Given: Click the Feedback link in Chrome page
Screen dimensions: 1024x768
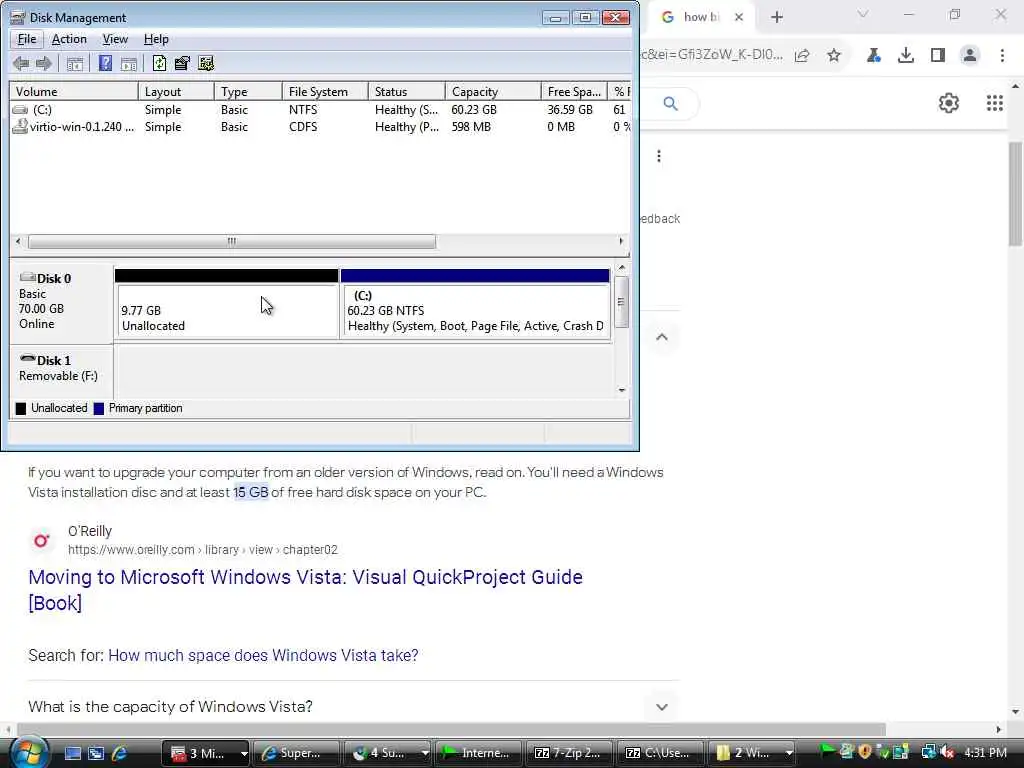Looking at the screenshot, I should pos(660,219).
